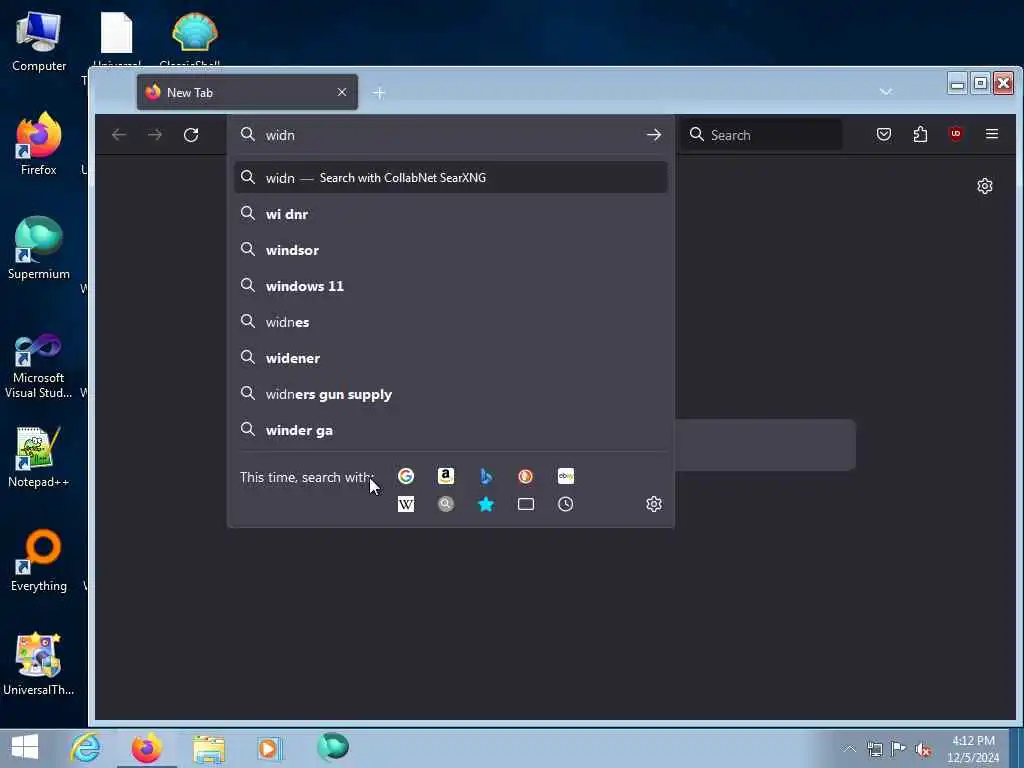Switch to Firefox in the taskbar
The width and height of the screenshot is (1024, 768).
(147, 748)
